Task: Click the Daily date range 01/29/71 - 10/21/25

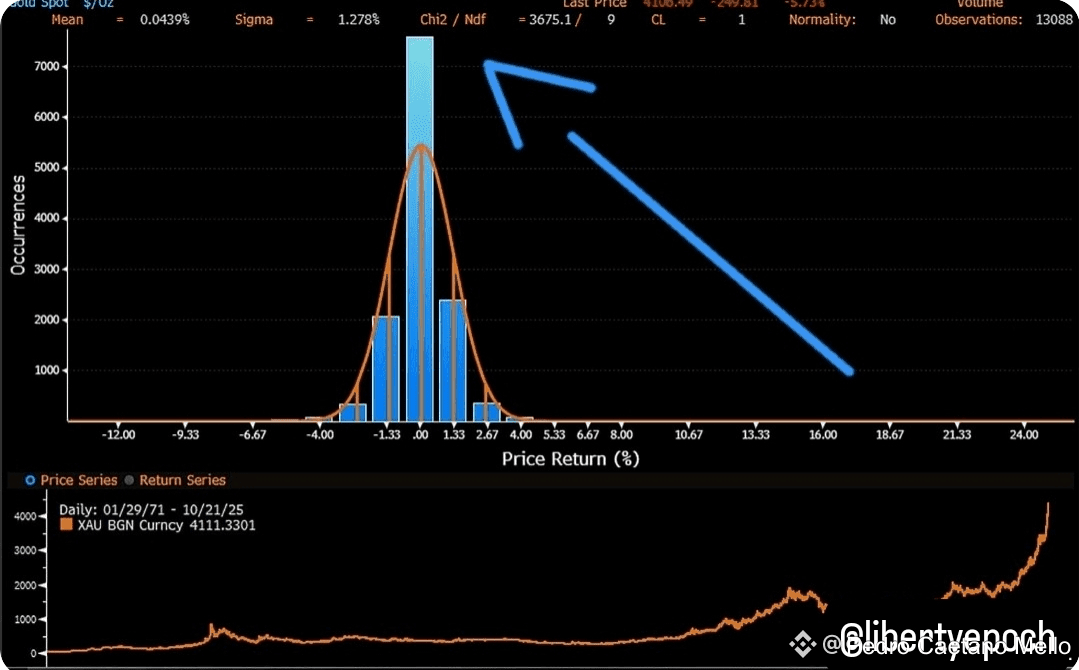Action: point(151,510)
